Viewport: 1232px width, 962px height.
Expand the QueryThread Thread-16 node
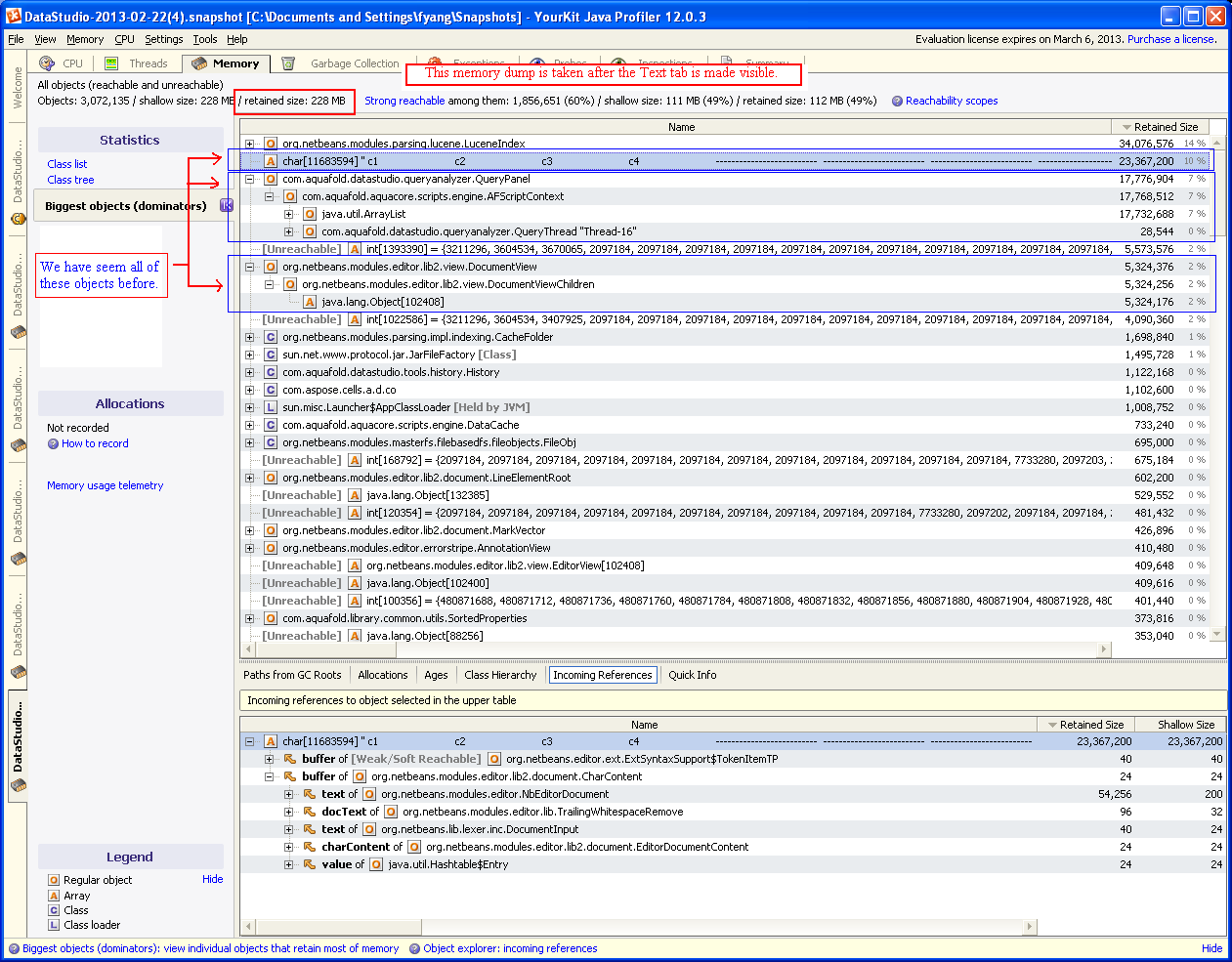288,231
